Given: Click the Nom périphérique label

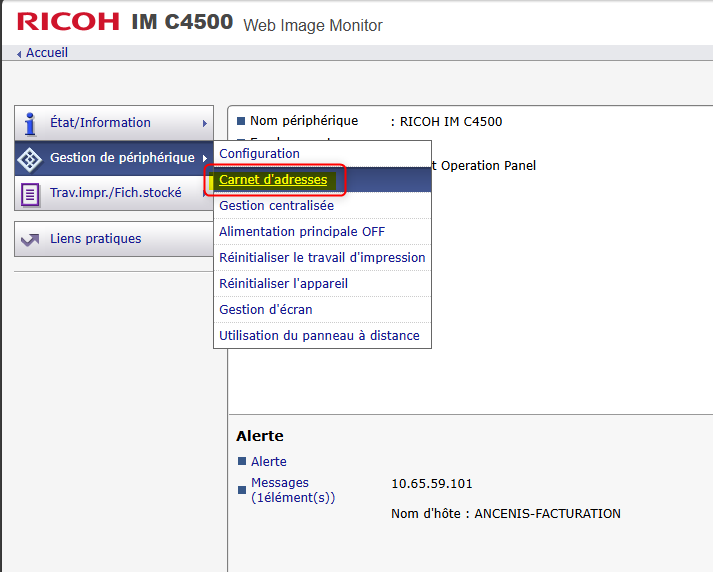Looking at the screenshot, I should pyautogui.click(x=304, y=120).
